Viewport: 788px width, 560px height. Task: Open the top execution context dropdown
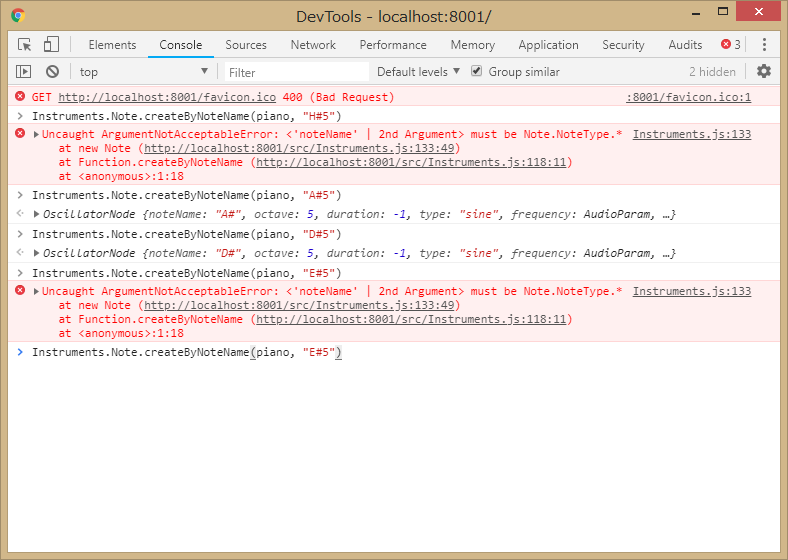coord(143,72)
